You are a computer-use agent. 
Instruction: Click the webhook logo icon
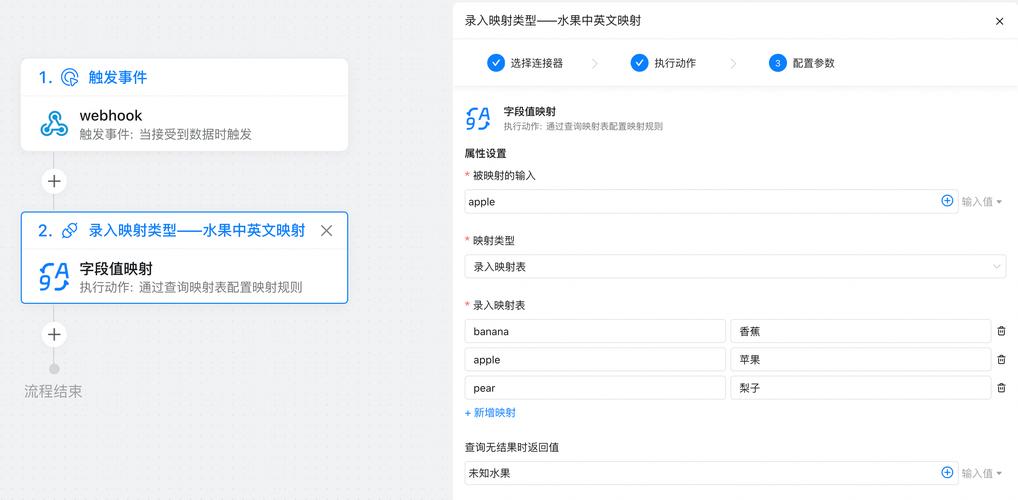pos(54,123)
